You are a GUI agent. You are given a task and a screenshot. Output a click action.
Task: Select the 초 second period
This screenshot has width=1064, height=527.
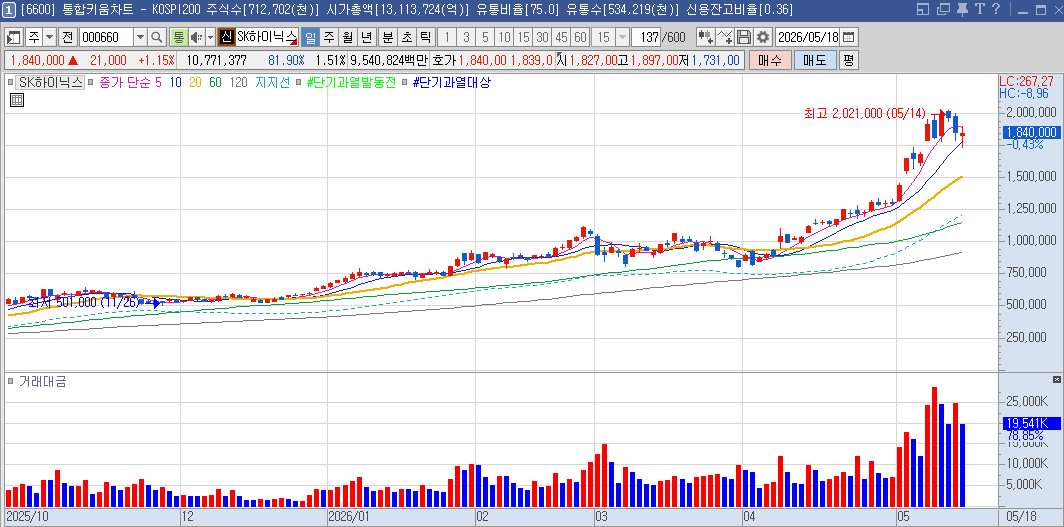[x=406, y=37]
